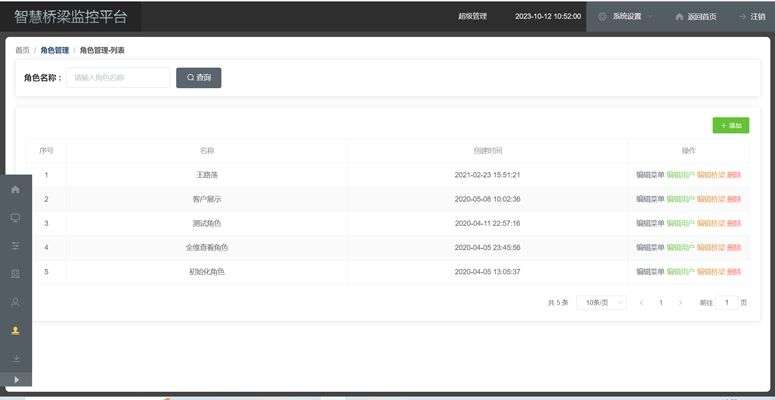Expand the sidebar with bottom arrow
The width and height of the screenshot is (775, 400).
pos(15,380)
